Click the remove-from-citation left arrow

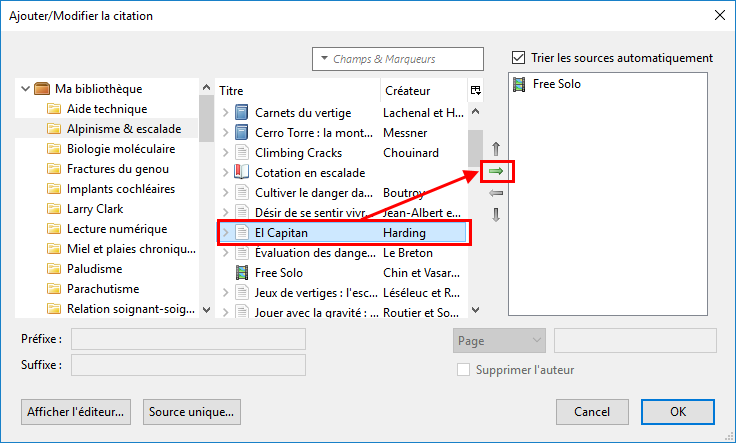click(496, 193)
